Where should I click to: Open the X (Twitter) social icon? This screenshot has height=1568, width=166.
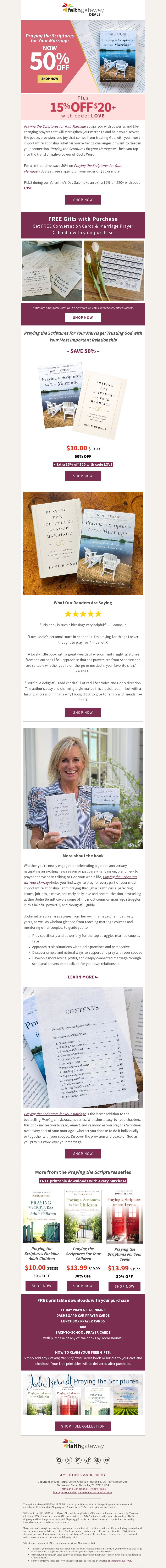click(69, 1460)
